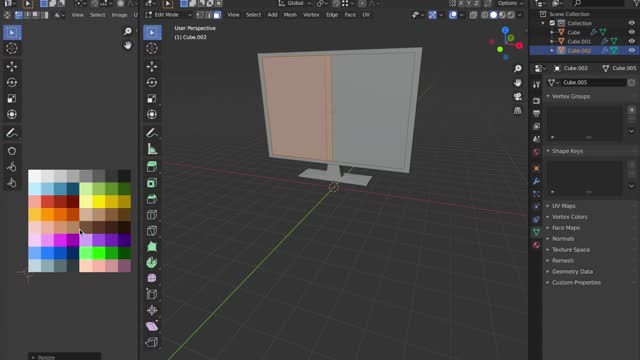The image size is (640, 360).
Task: Open the Global transform orientation dropdown
Action: (x=295, y=3)
